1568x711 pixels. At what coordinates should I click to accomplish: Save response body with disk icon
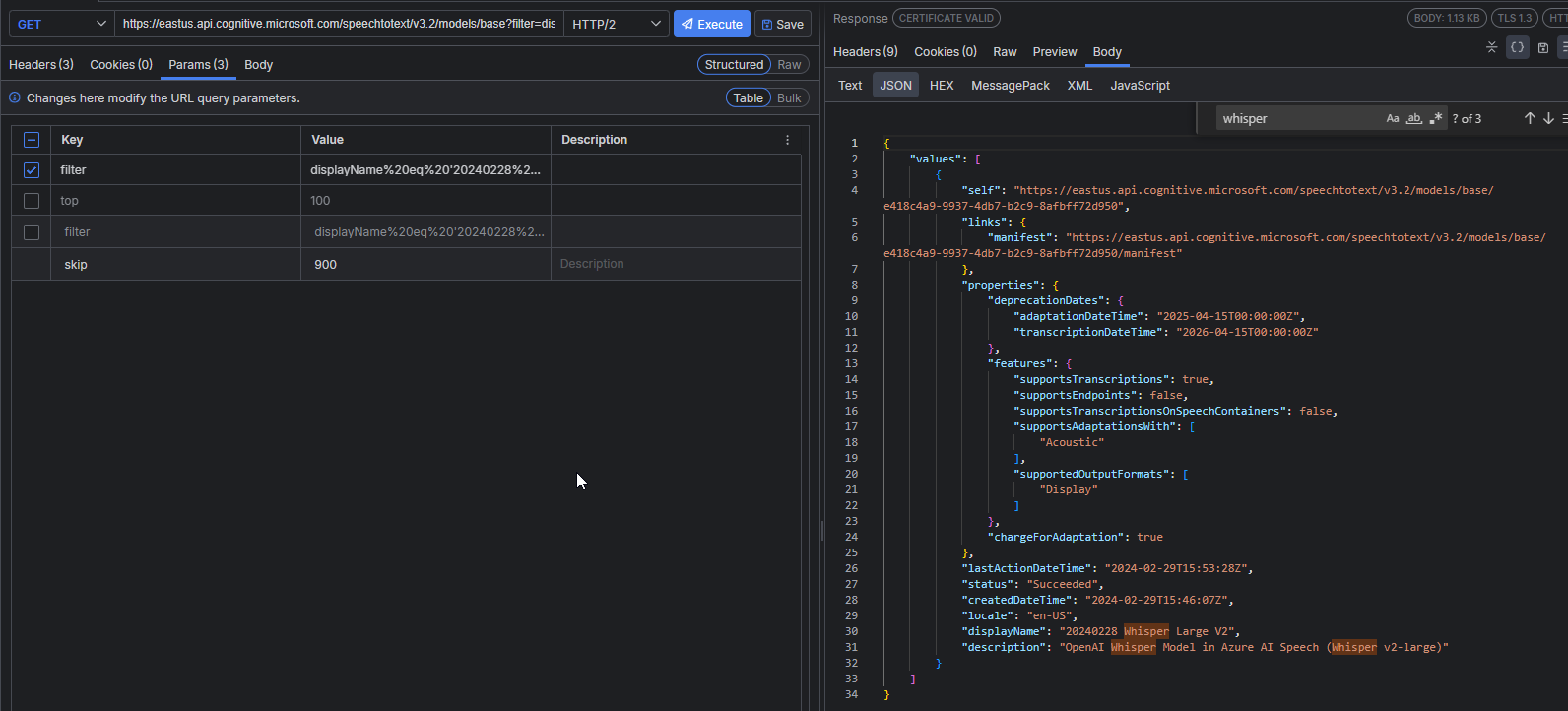tap(1543, 47)
